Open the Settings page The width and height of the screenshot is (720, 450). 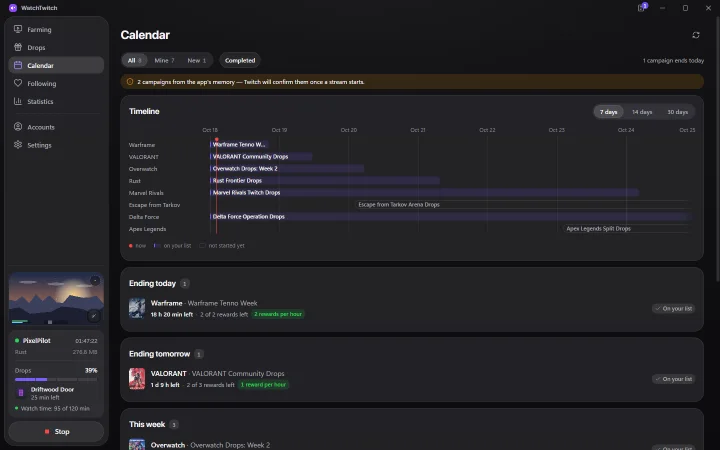click(56, 145)
